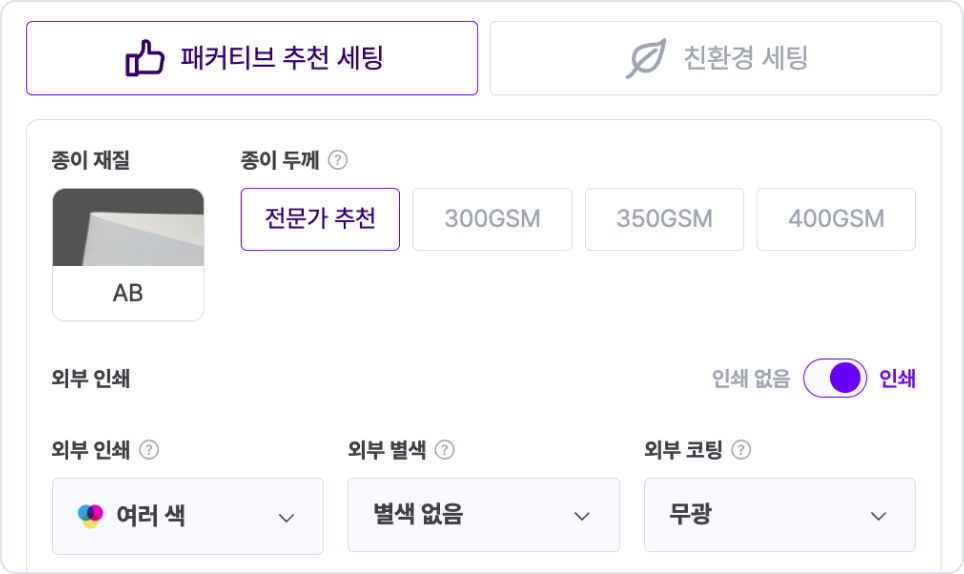Switch to the 패커티브 추천 세팅 tab
This screenshot has width=964, height=574.
point(252,58)
